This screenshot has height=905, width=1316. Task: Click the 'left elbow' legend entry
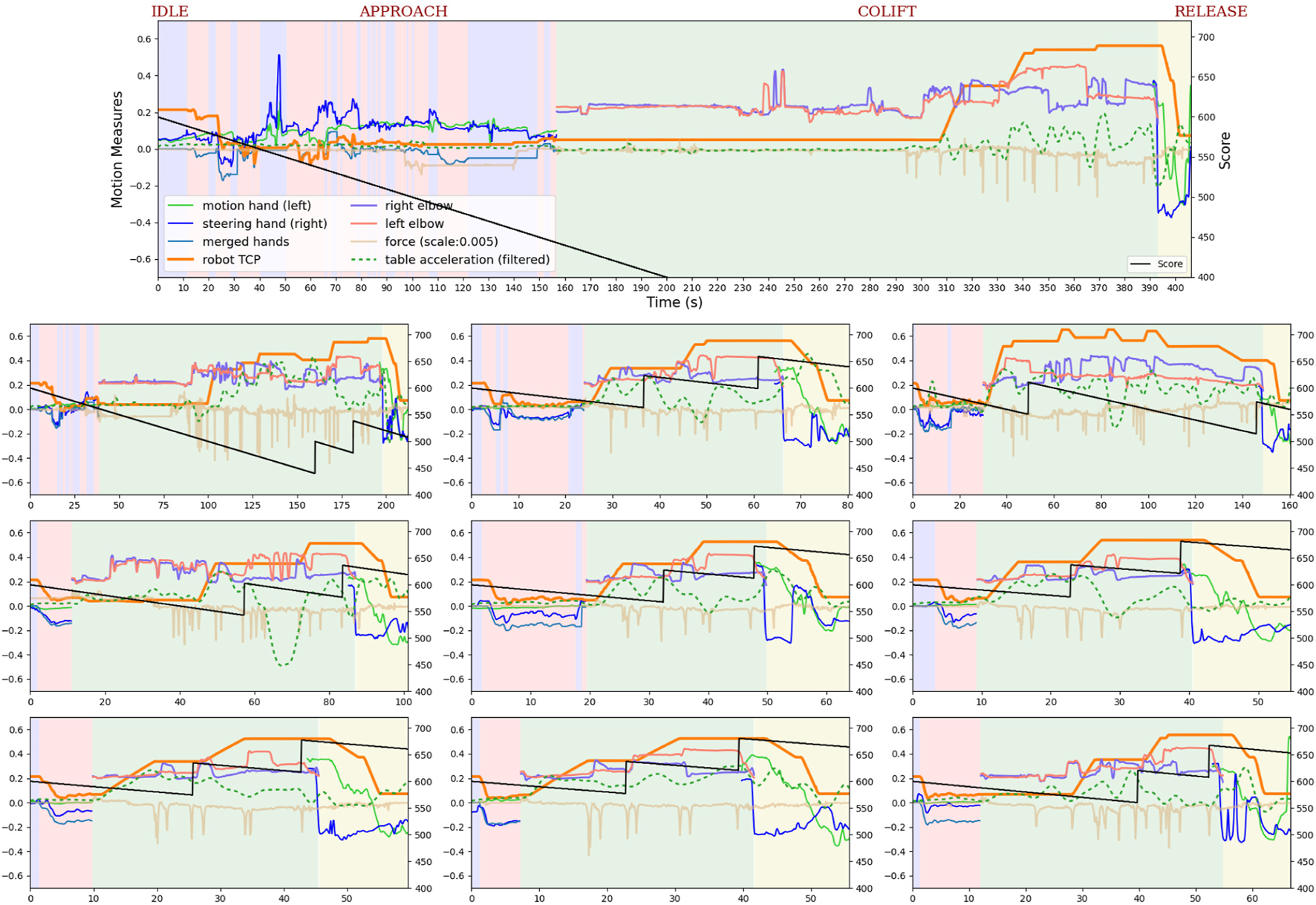click(414, 223)
